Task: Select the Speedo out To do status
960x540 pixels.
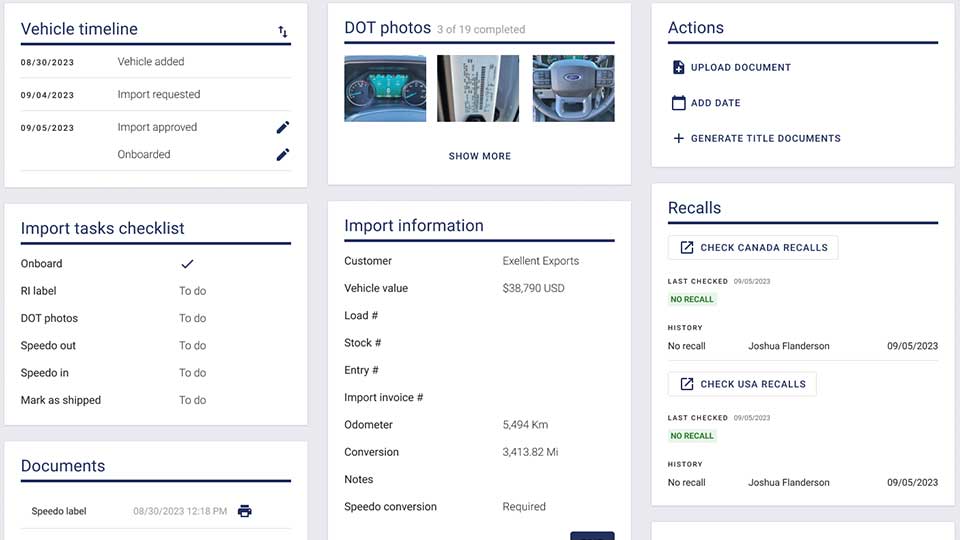Action: point(192,345)
